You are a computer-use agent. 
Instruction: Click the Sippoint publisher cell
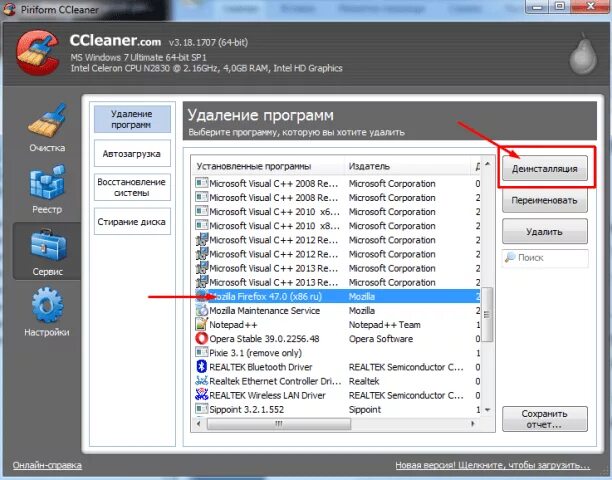(x=365, y=409)
